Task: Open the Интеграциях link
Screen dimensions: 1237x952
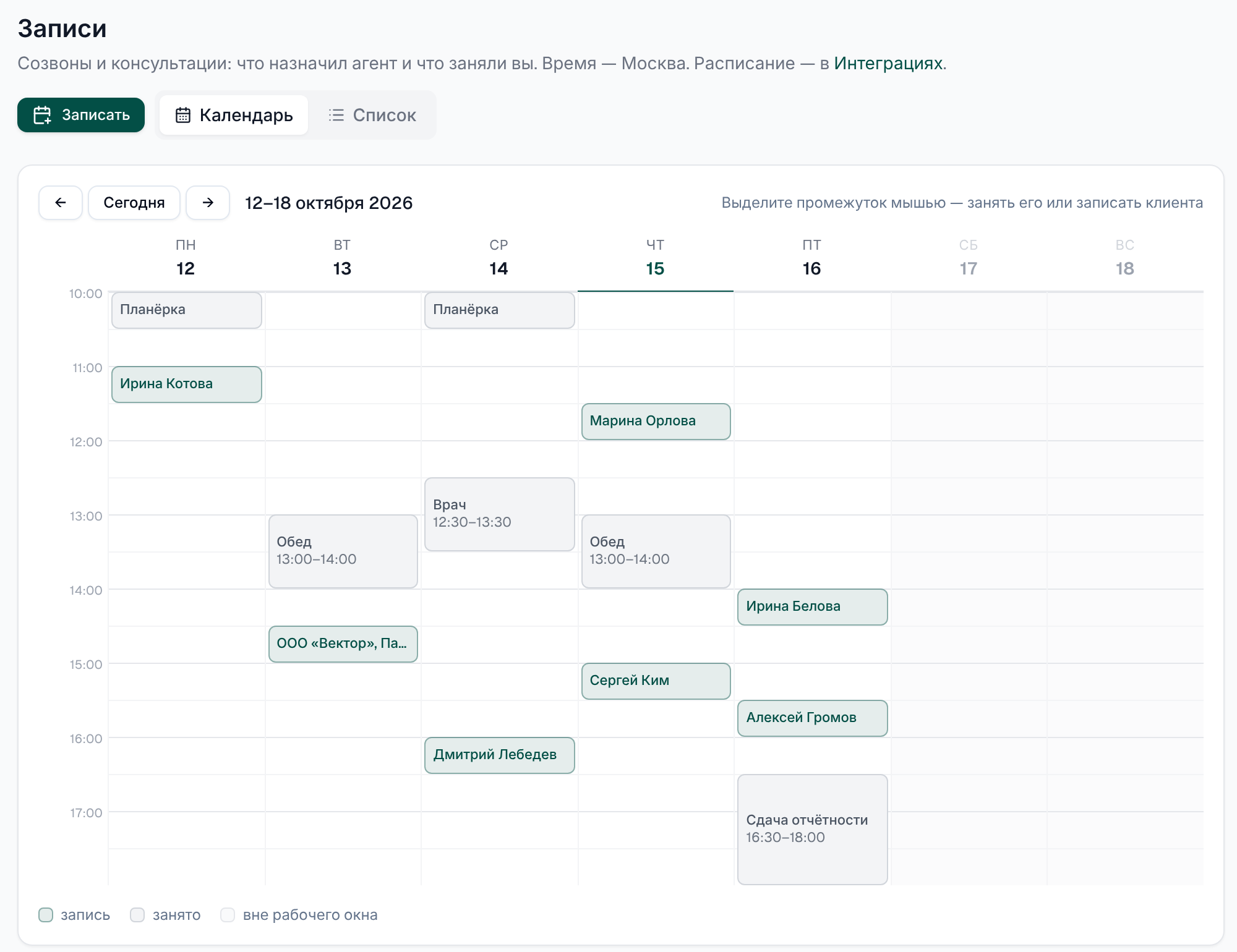Action: point(889,63)
